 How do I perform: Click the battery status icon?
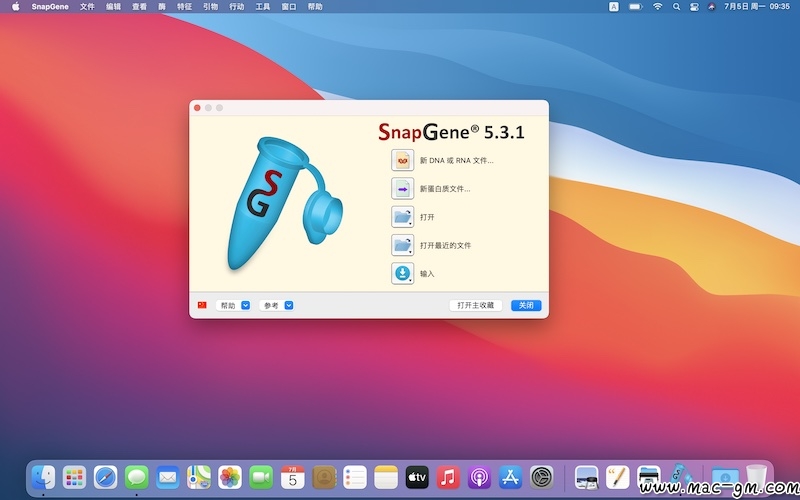click(x=636, y=7)
